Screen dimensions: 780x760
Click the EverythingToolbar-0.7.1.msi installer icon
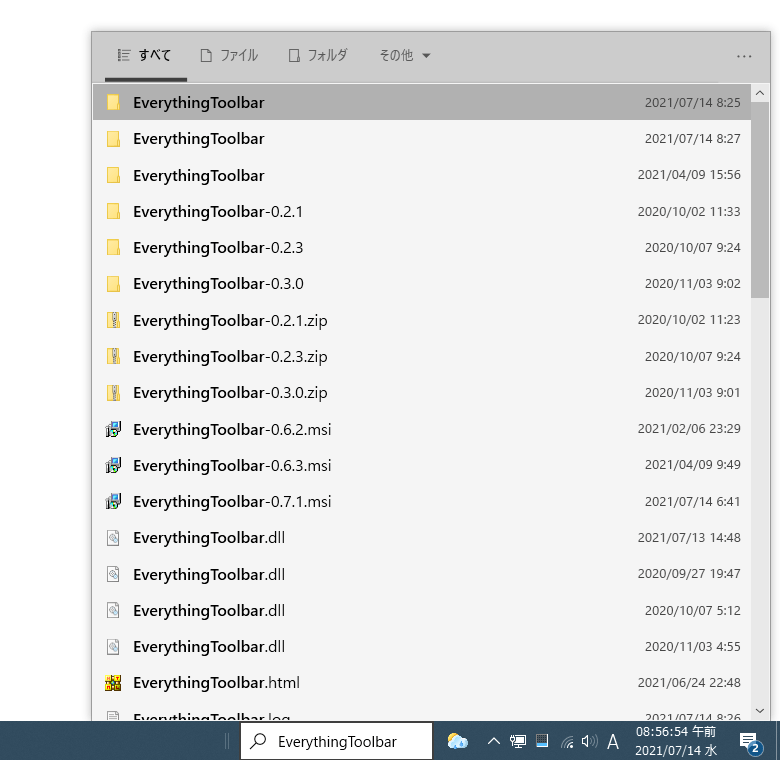click(x=113, y=501)
